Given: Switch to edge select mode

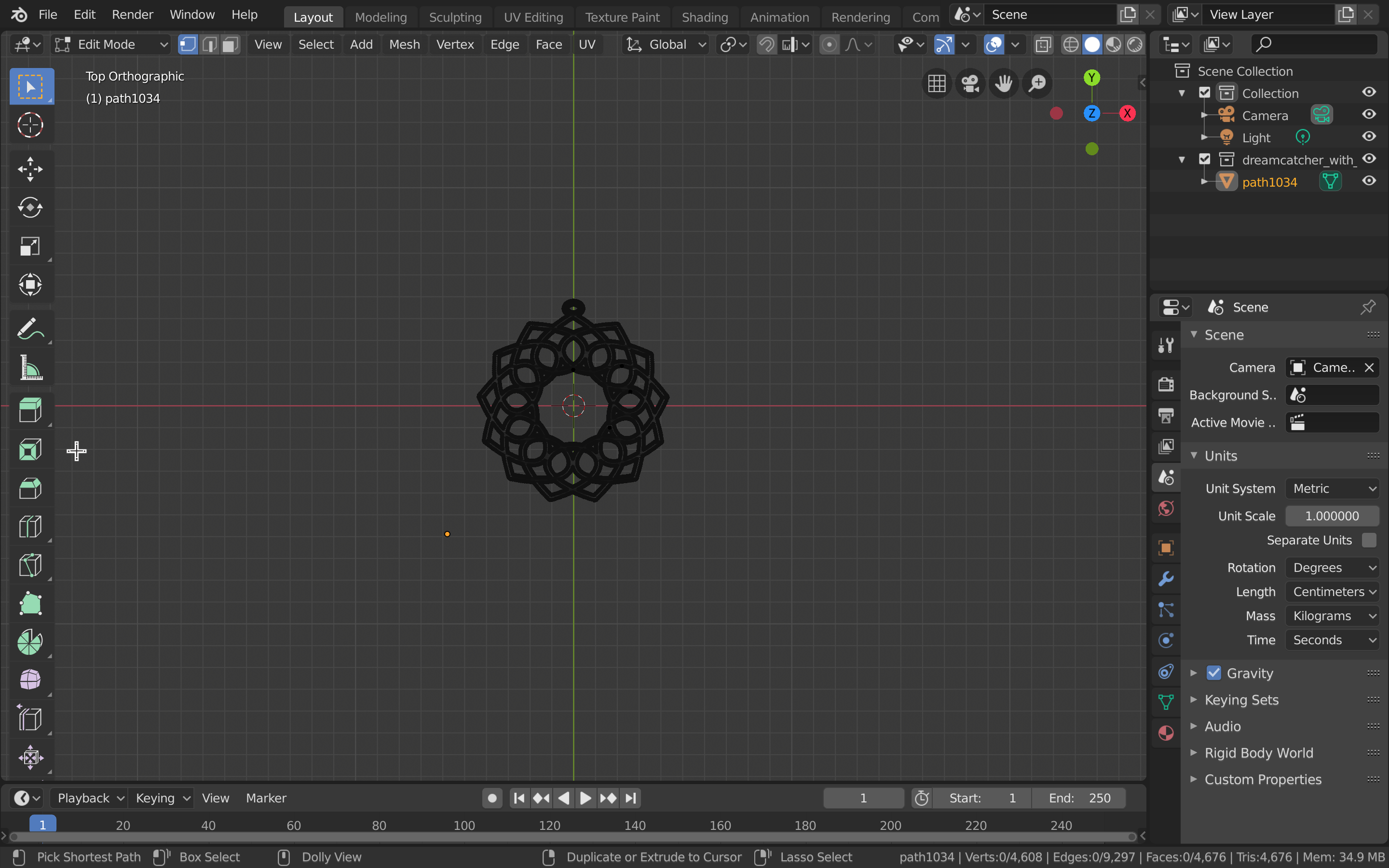Looking at the screenshot, I should pos(209,44).
